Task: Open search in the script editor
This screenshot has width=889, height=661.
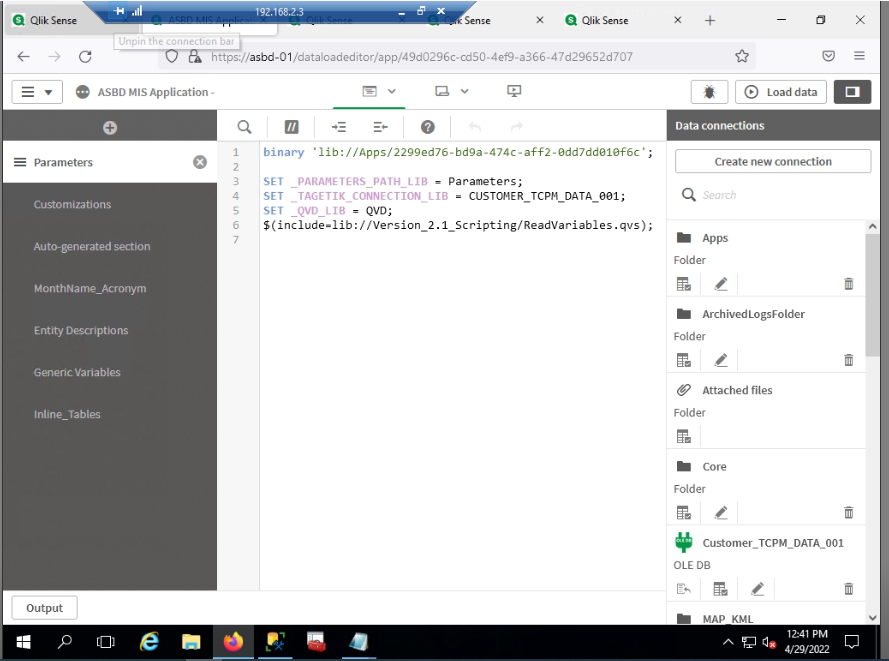Action: point(244,127)
